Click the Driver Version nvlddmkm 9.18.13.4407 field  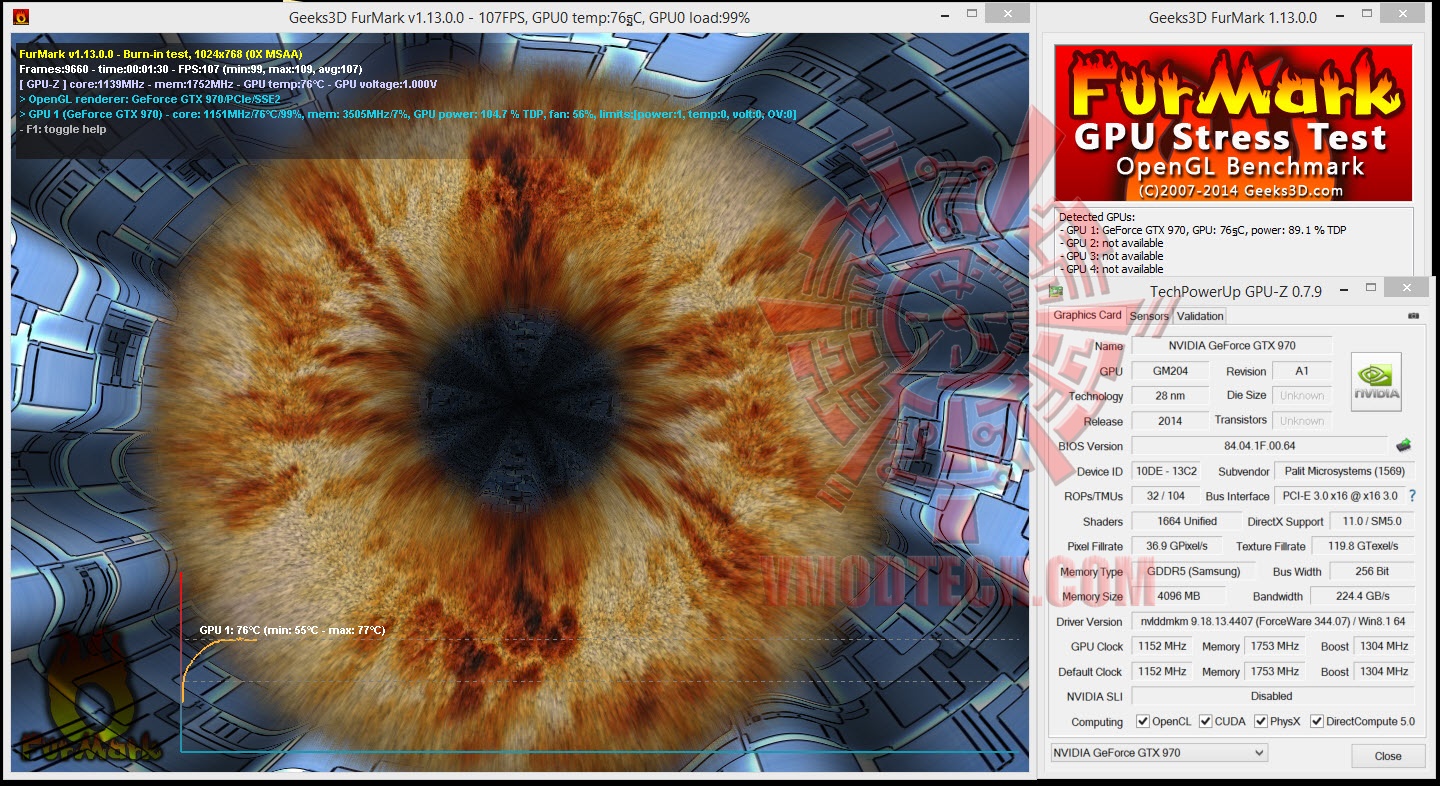[1273, 621]
